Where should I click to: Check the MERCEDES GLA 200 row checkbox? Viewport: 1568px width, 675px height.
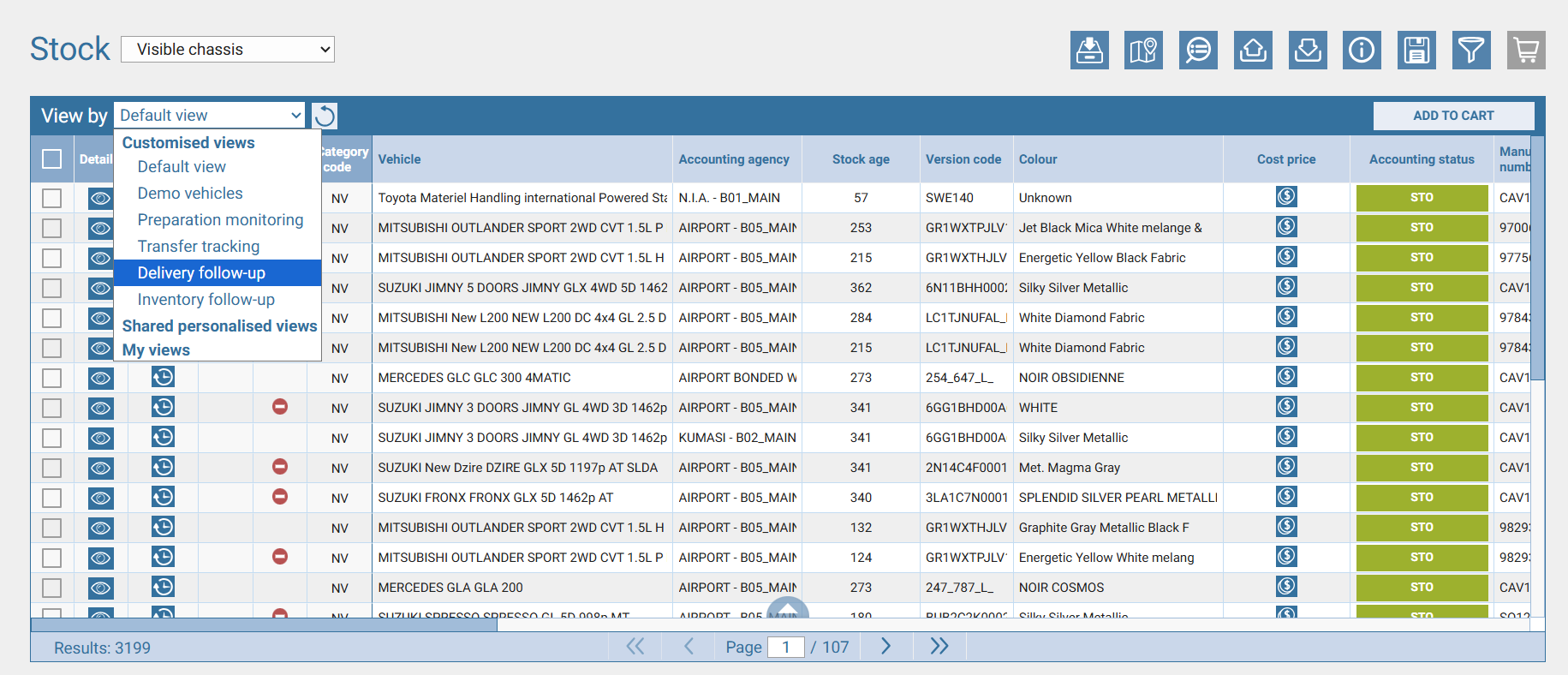click(51, 588)
